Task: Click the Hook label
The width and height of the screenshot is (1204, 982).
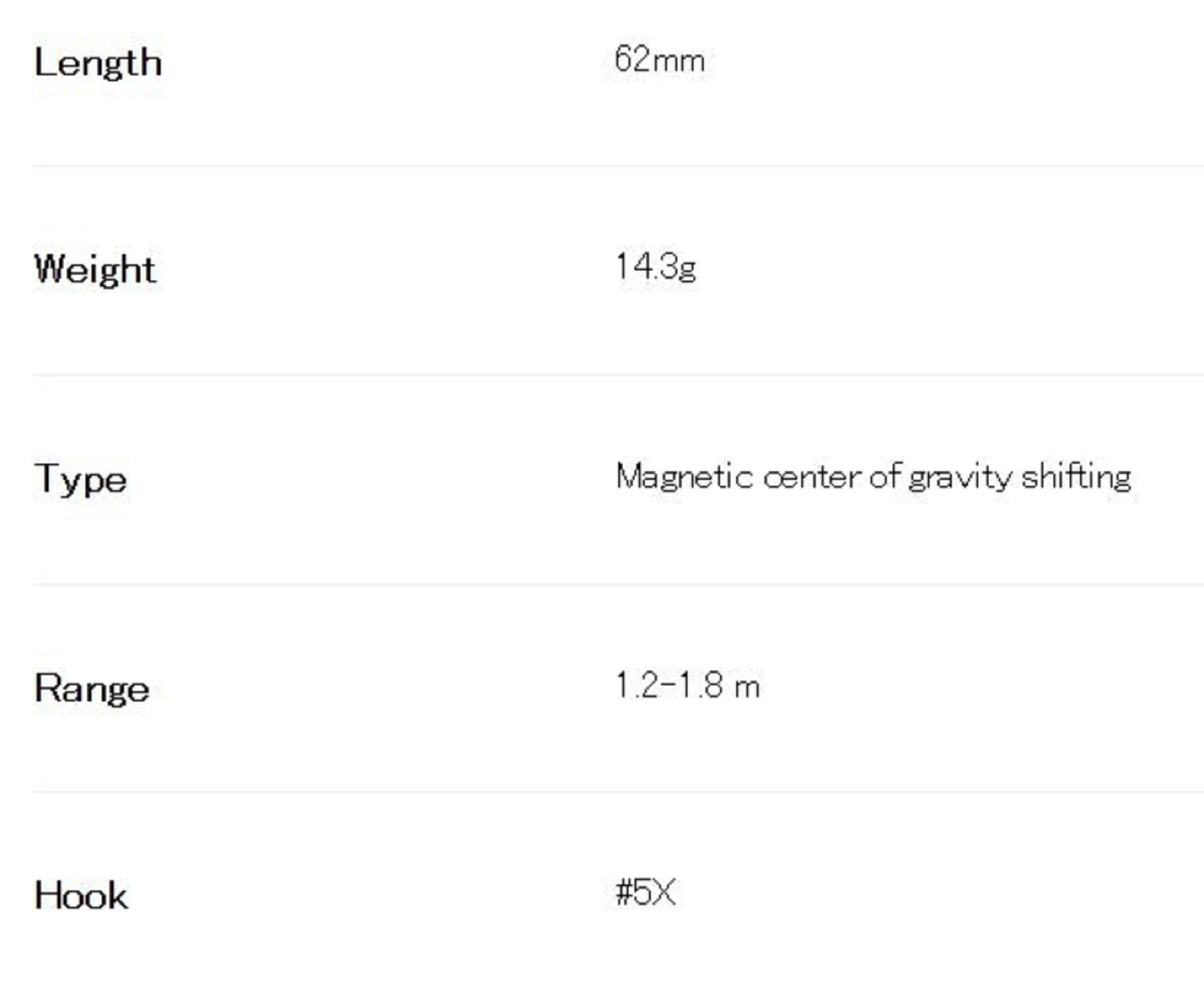Action: pos(81,896)
